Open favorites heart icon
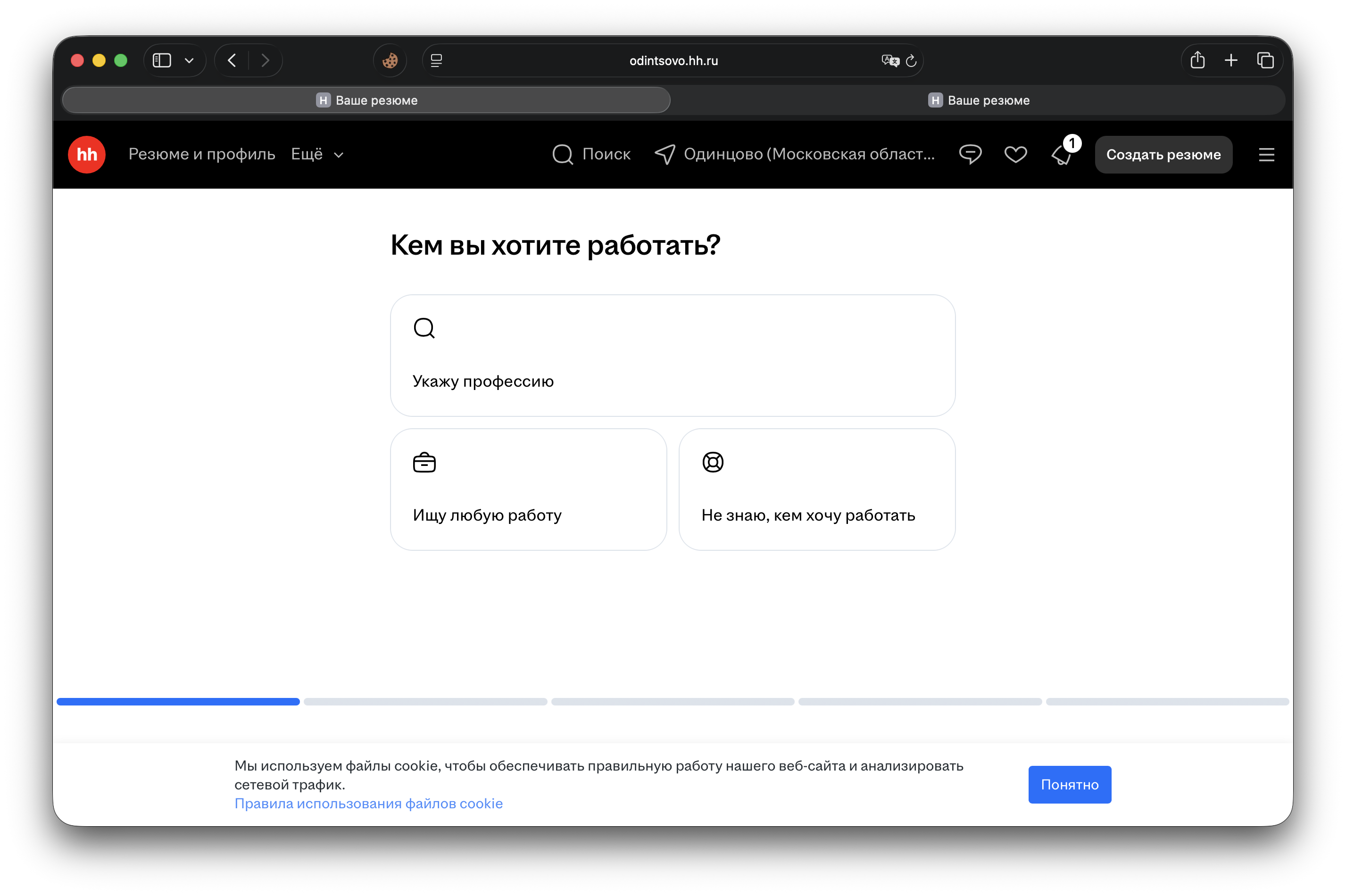Image resolution: width=1346 pixels, height=896 pixels. tap(1015, 154)
